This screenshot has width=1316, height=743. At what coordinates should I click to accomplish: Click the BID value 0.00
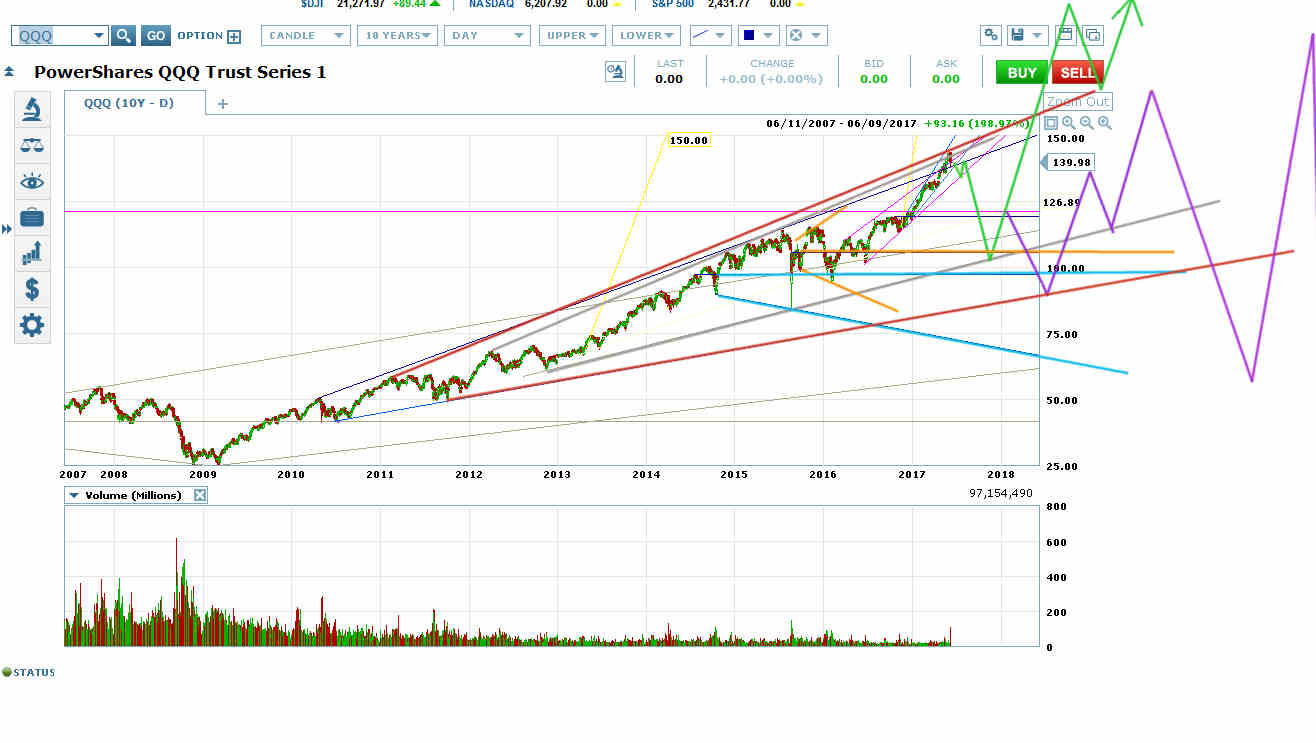(874, 79)
